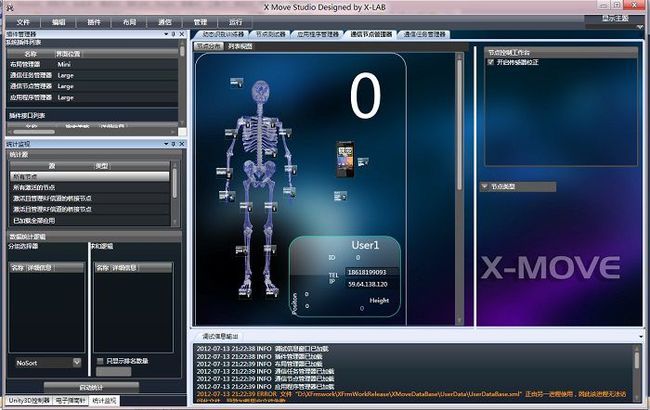Switch to the 应用程序管理器 tab
The height and width of the screenshot is (410, 650).
318,34
